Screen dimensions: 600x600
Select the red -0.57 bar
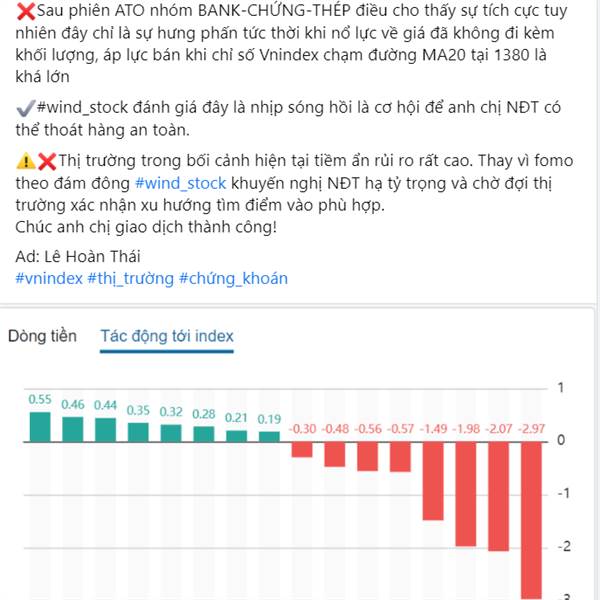[400, 457]
